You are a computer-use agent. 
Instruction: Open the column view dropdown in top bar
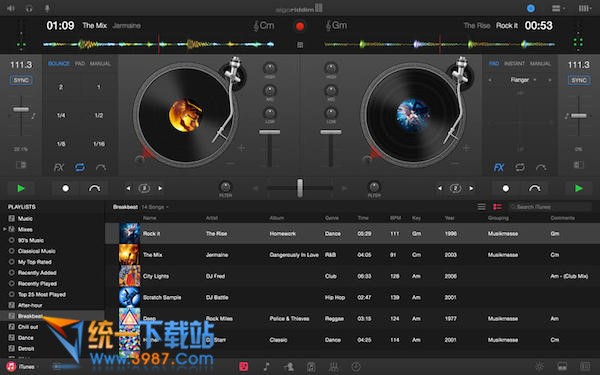584,8
